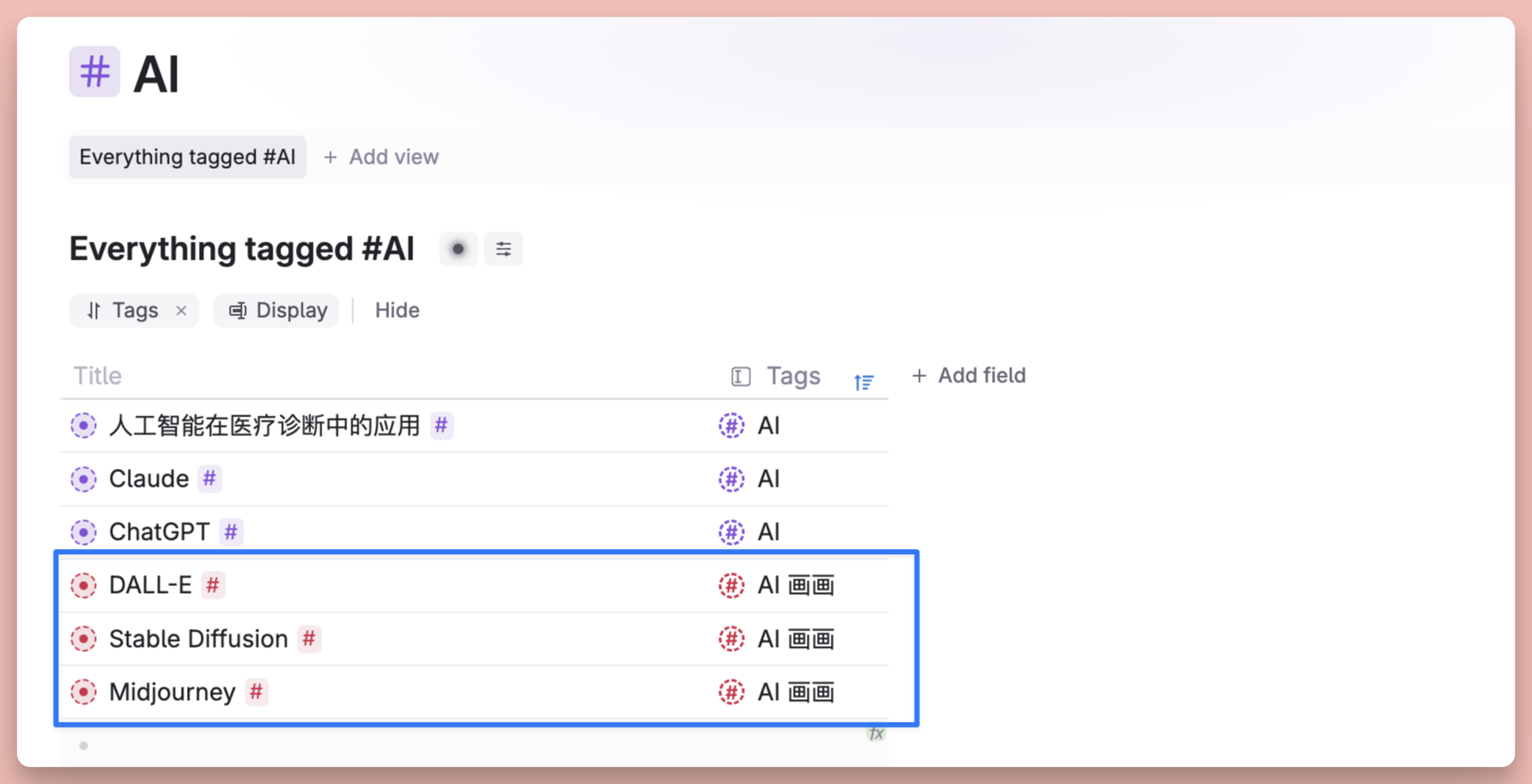The height and width of the screenshot is (784, 1532).
Task: Click the Tags column header
Action: [x=793, y=375]
